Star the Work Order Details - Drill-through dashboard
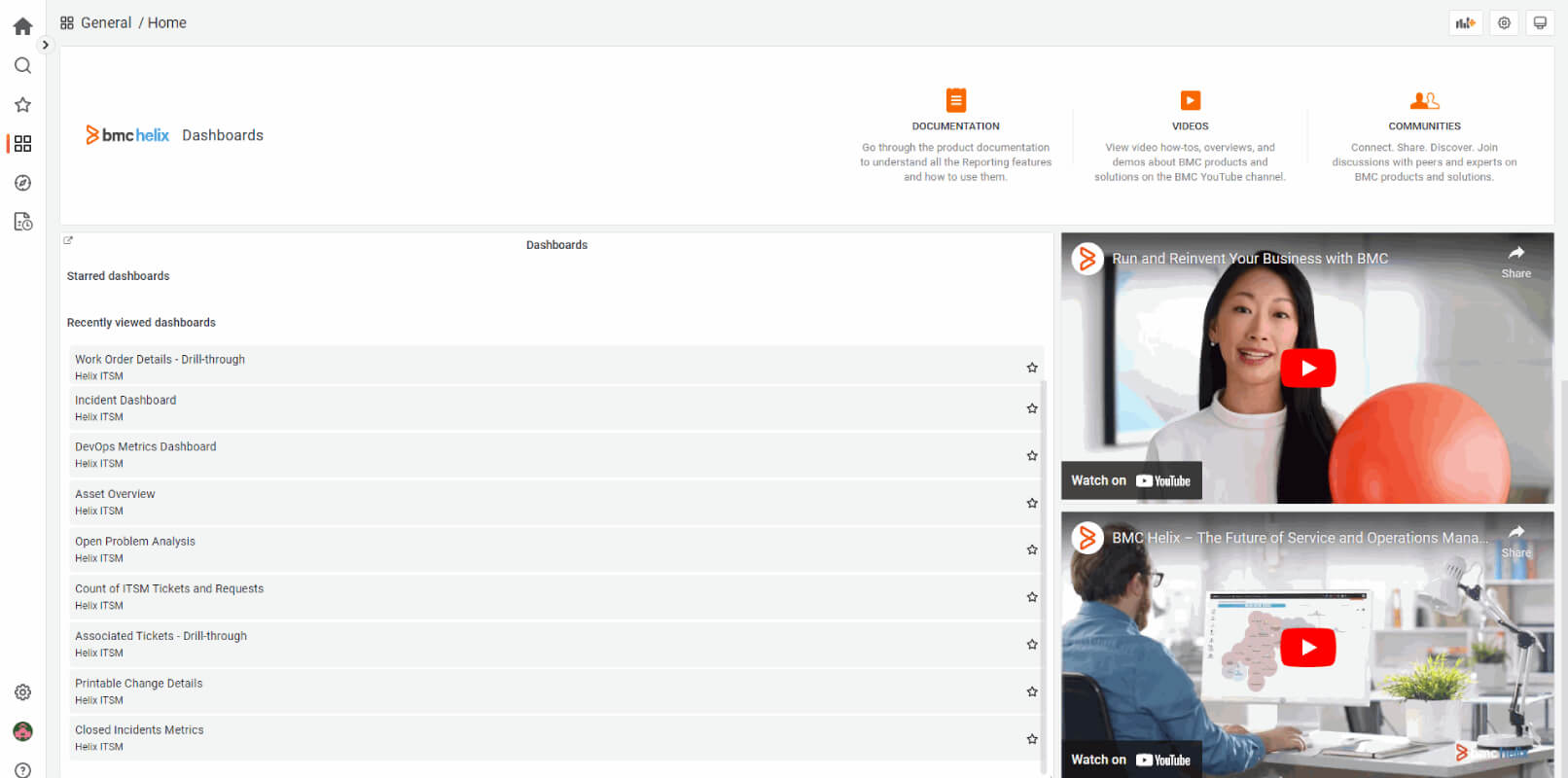Image resolution: width=1568 pixels, height=778 pixels. [x=1032, y=368]
